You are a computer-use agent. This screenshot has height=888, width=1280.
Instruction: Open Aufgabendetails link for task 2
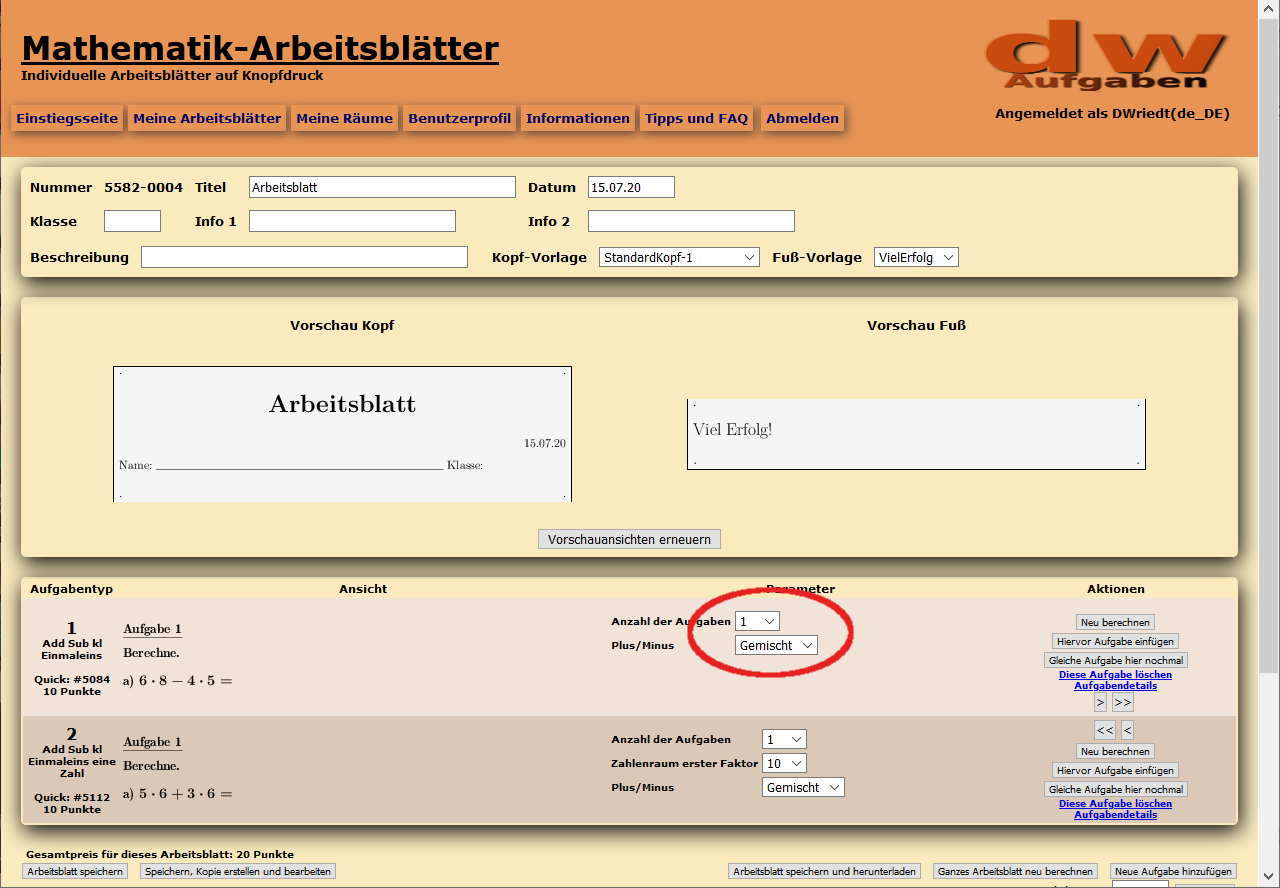click(1115, 815)
